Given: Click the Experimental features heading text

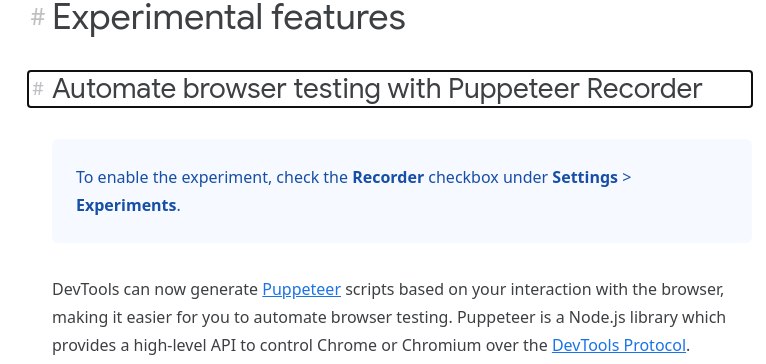Looking at the screenshot, I should tap(229, 17).
